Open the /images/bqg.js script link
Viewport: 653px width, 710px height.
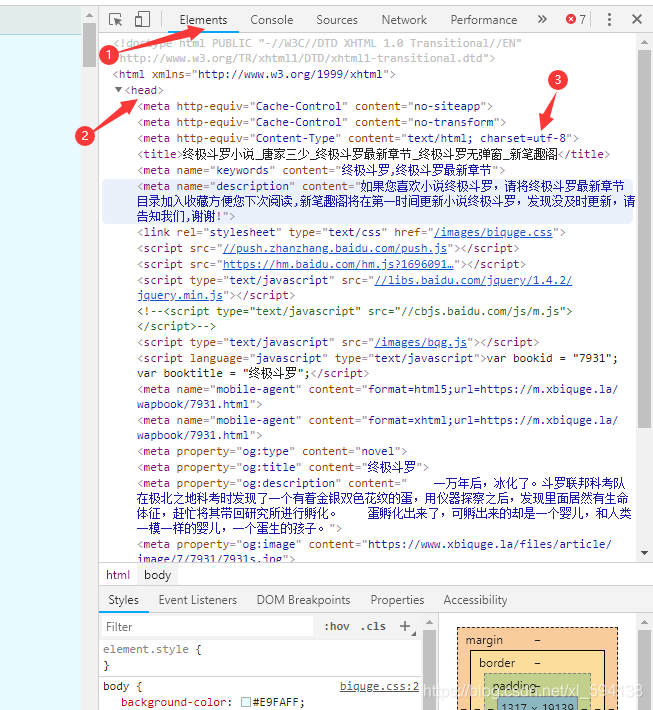click(x=421, y=342)
